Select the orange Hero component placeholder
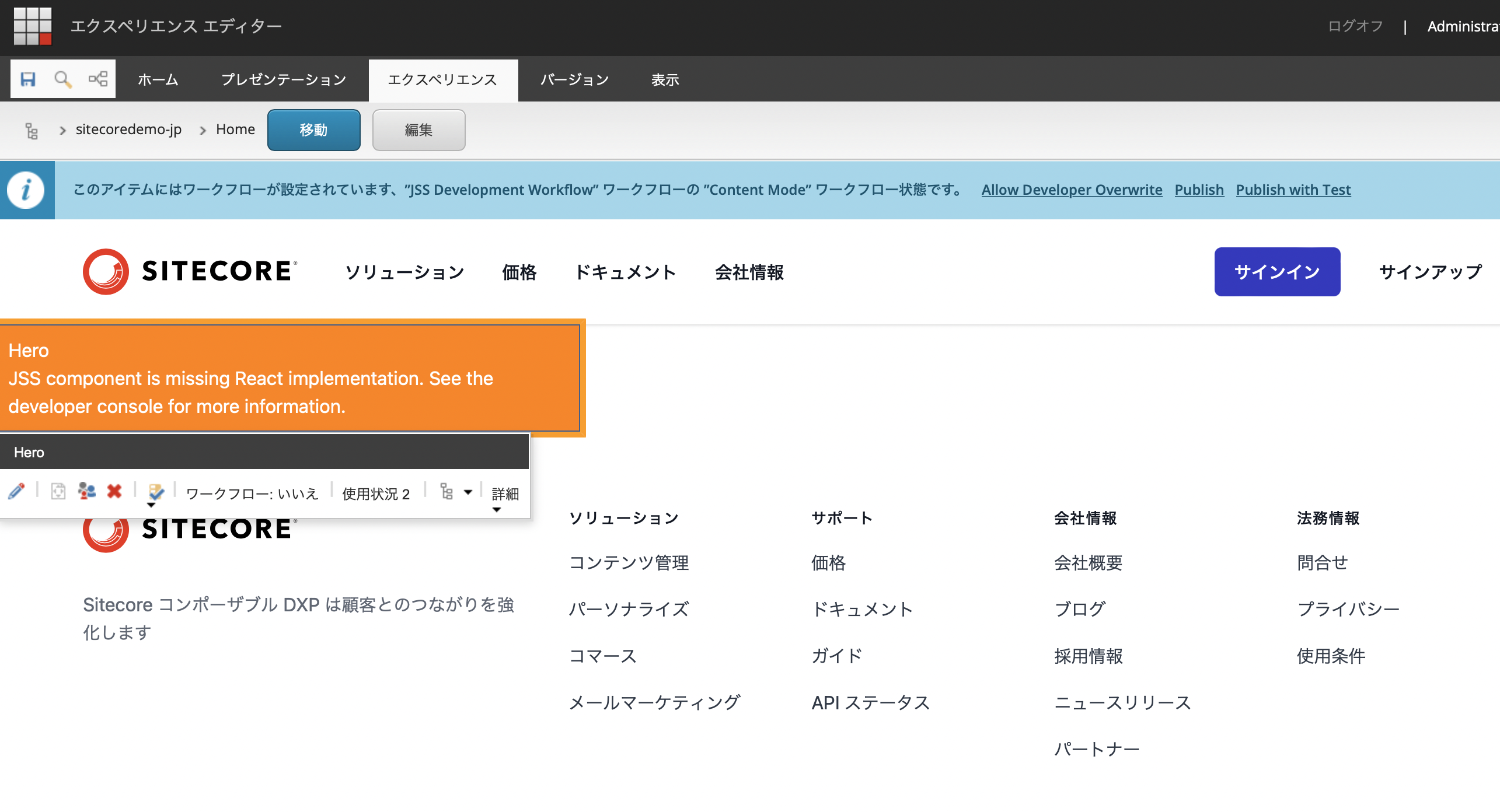 point(290,378)
